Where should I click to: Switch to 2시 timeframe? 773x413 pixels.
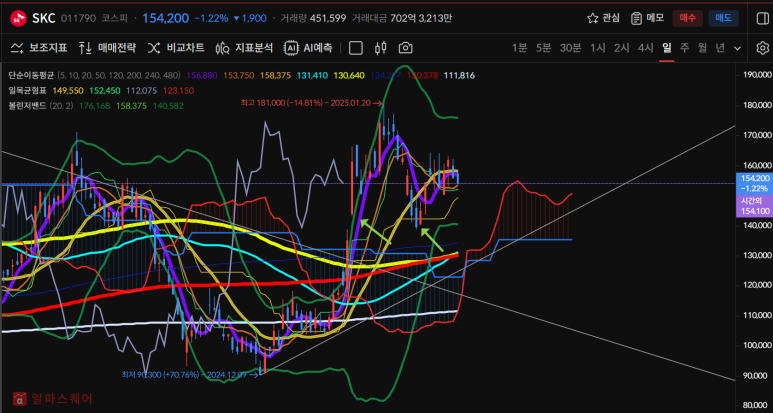coord(622,48)
